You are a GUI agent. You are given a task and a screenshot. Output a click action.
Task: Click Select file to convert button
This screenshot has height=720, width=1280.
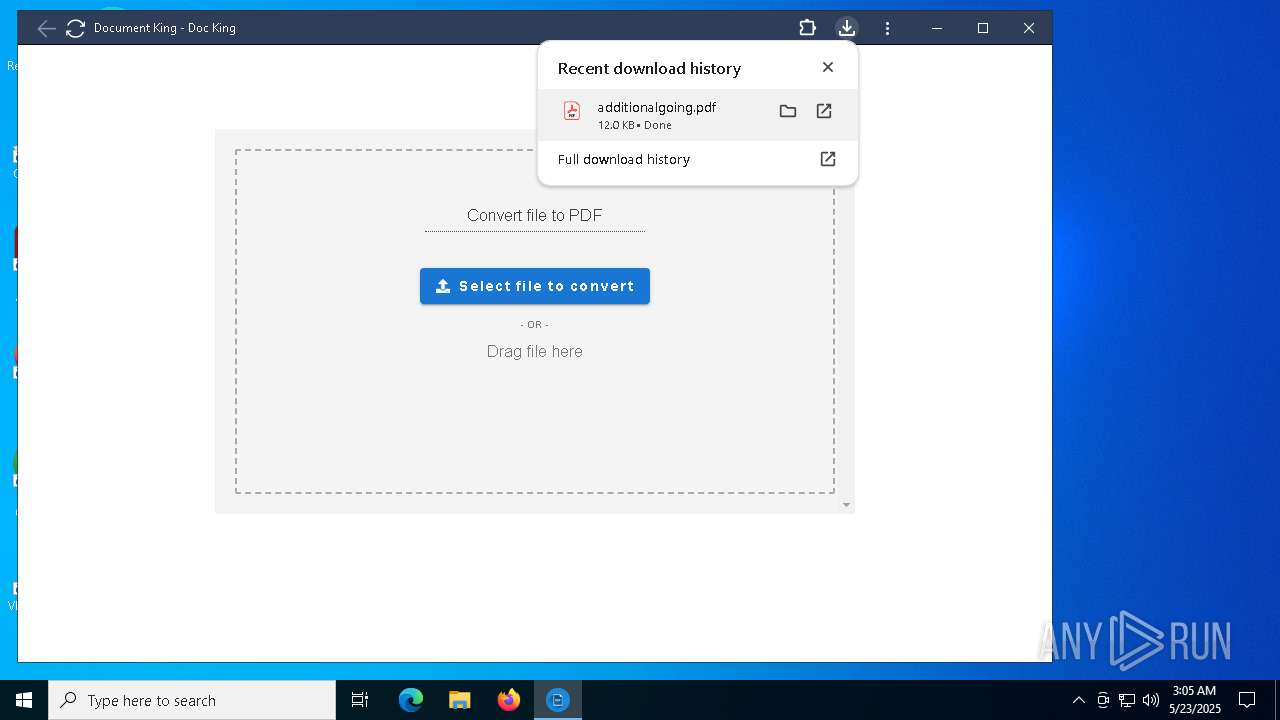(x=535, y=286)
